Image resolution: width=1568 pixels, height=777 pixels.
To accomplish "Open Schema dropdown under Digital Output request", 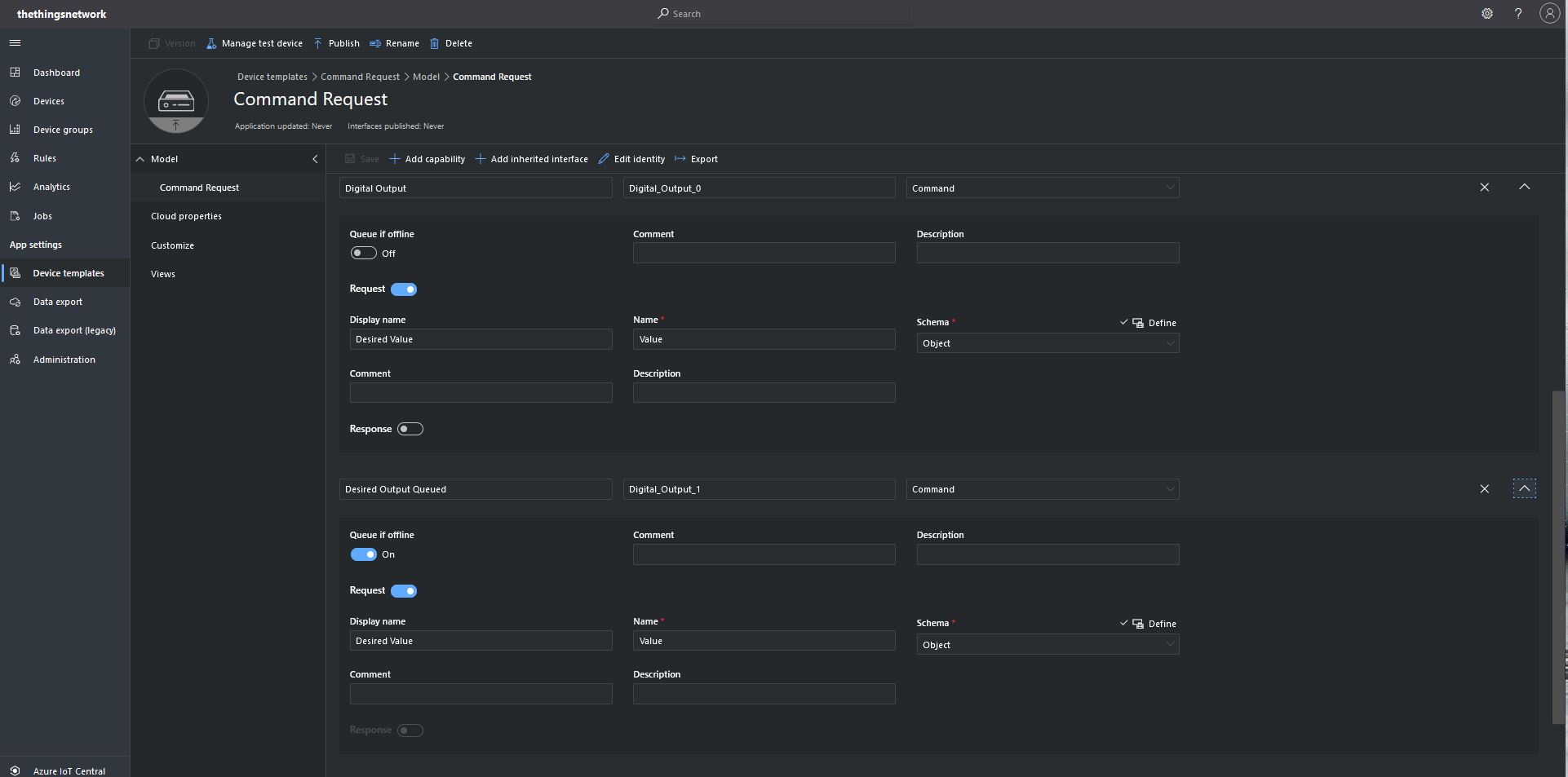I will [1047, 343].
